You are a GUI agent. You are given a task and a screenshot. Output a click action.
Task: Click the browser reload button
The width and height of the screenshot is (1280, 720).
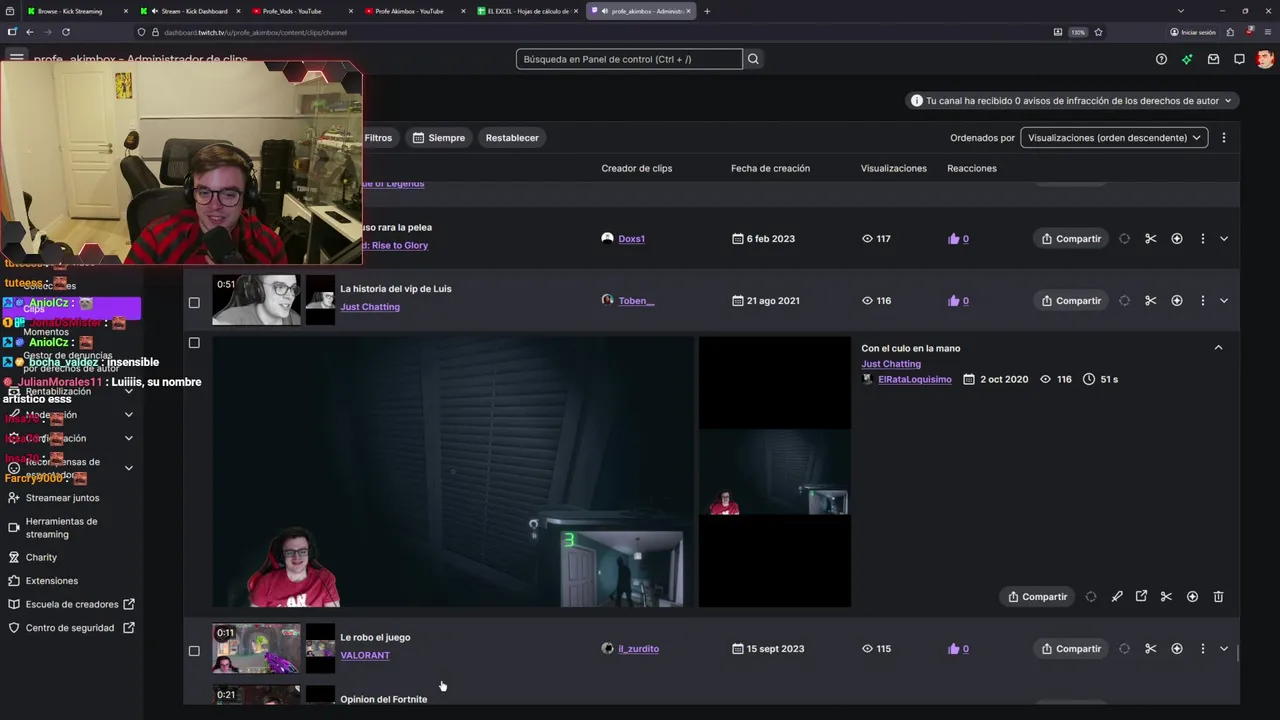tap(66, 32)
